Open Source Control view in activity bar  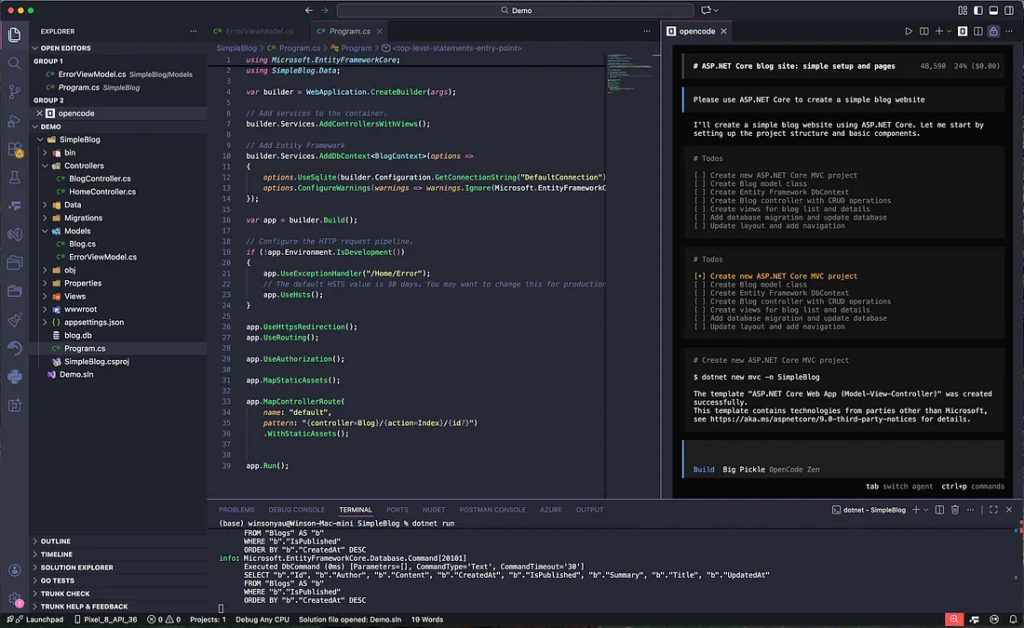tap(14, 91)
